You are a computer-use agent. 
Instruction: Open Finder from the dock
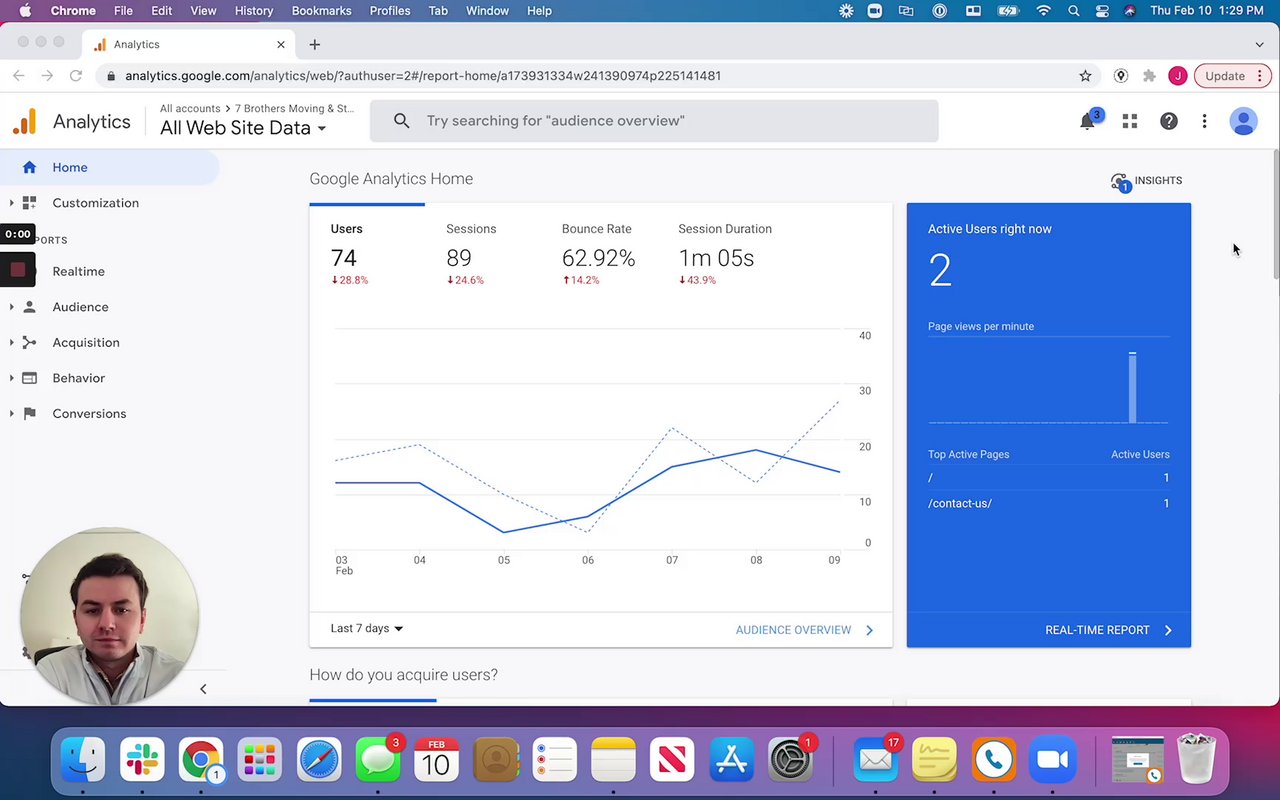tap(83, 761)
